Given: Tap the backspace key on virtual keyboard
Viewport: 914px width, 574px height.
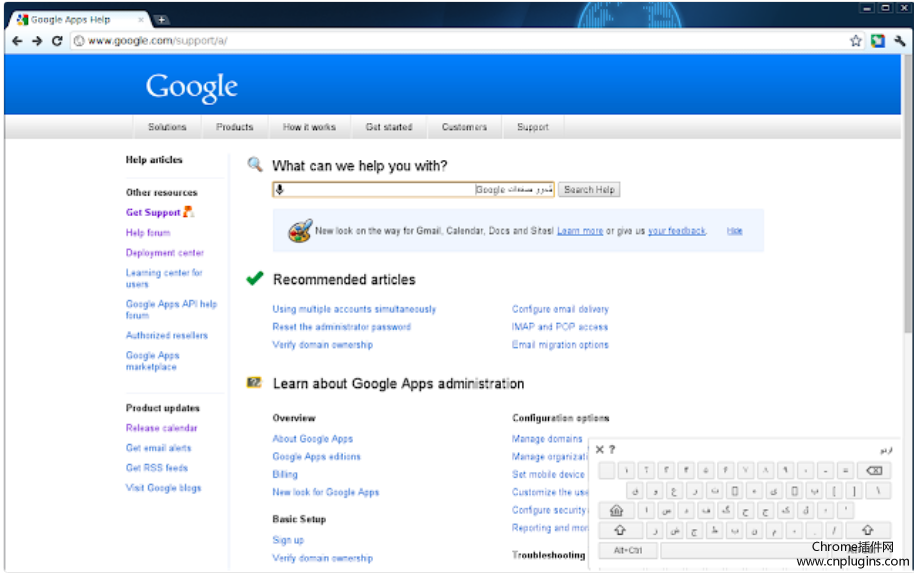Looking at the screenshot, I should tap(874, 470).
